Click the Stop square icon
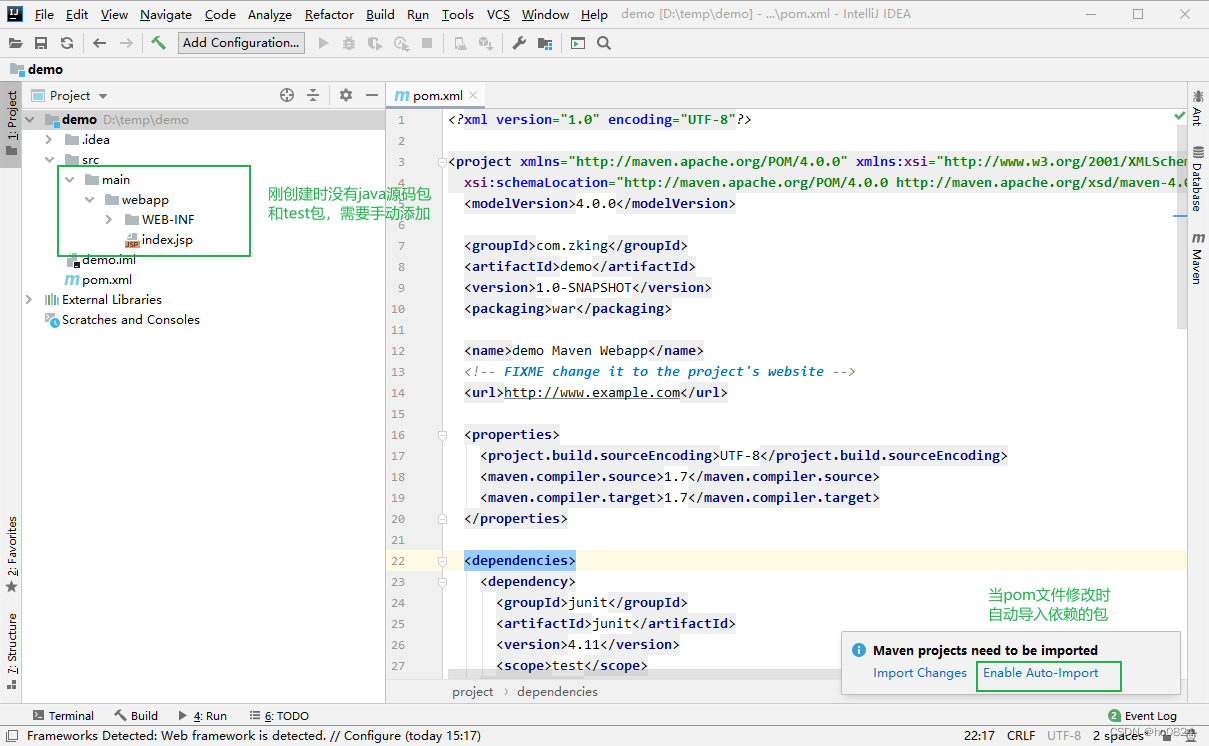Viewport: 1209px width, 746px height. tap(427, 43)
